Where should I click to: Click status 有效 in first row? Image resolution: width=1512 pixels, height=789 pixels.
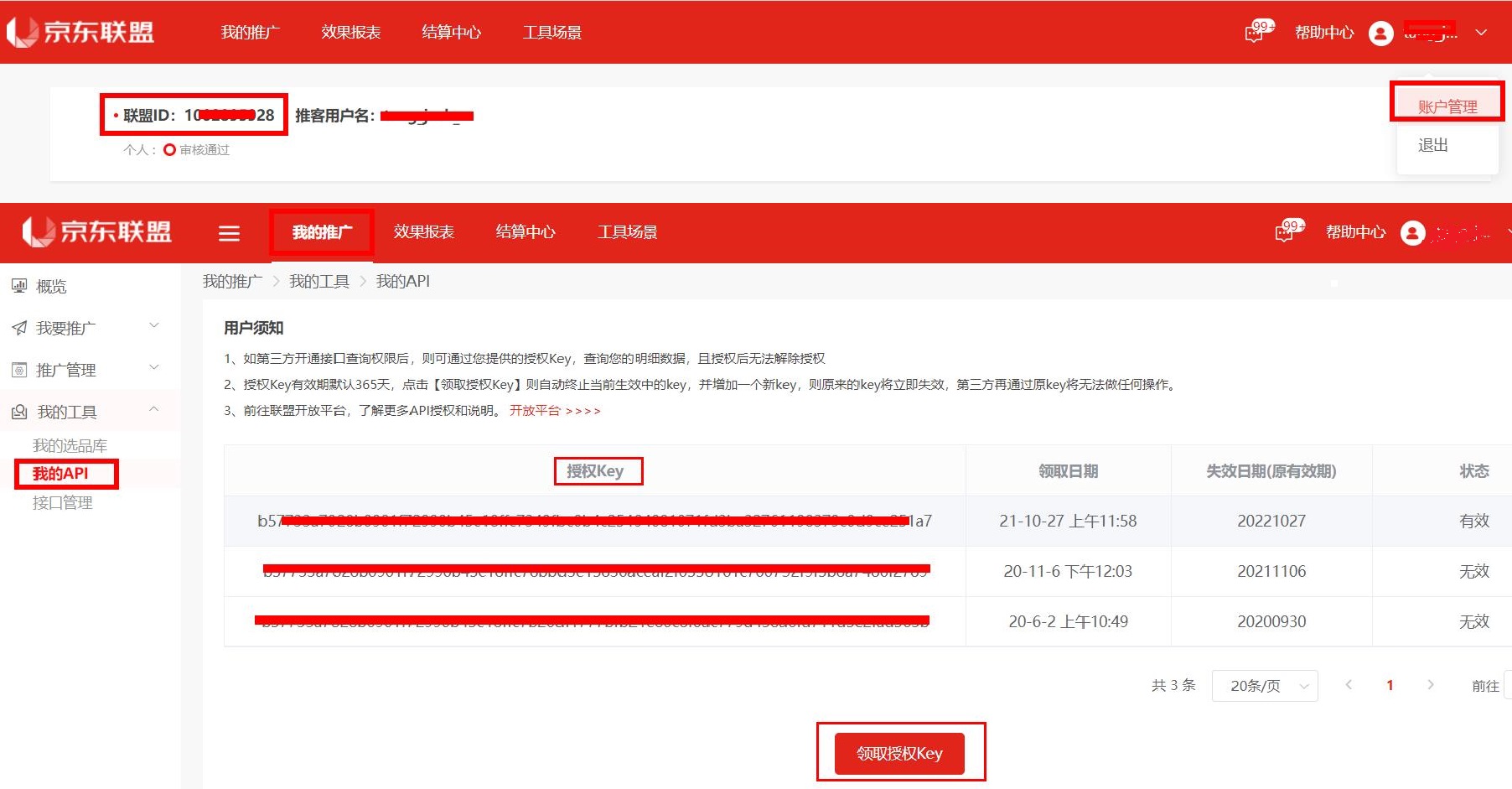[x=1474, y=521]
